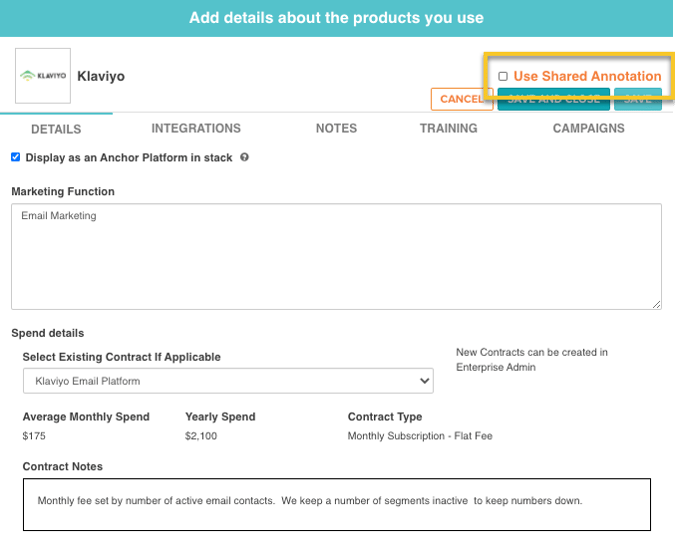This screenshot has height=557, width=675.
Task: Click the Klaviyo product name
Action: (x=101, y=76)
